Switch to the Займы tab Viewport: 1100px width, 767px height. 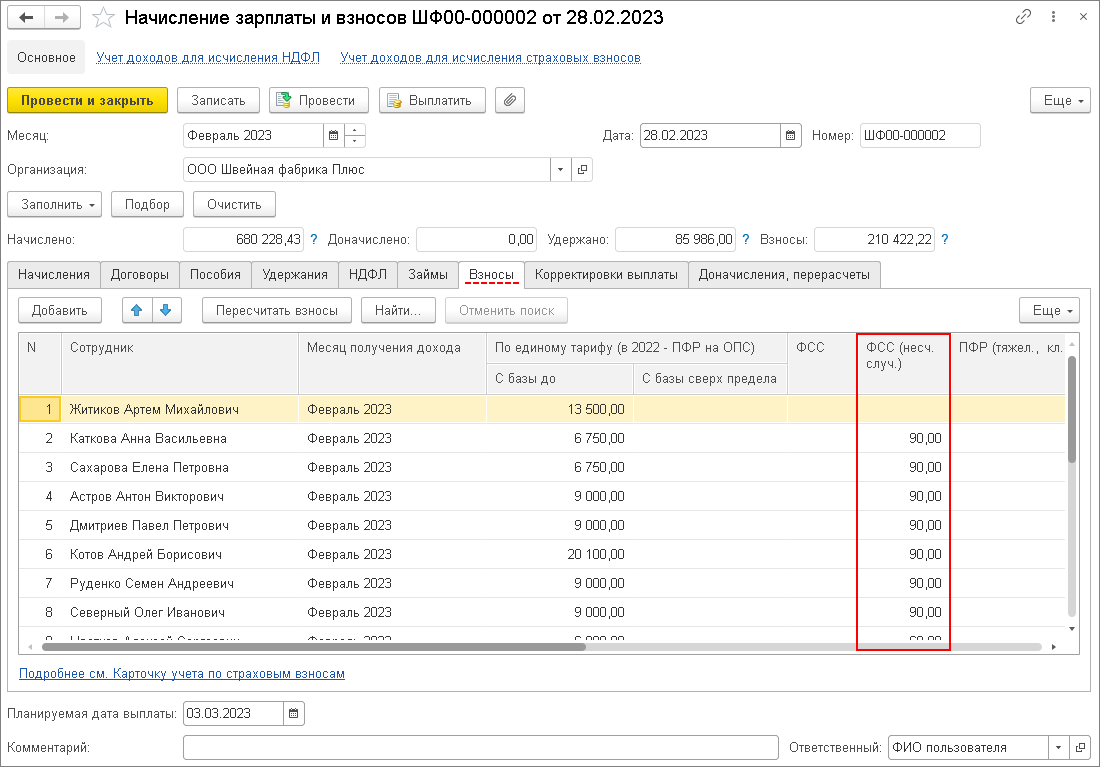(x=428, y=274)
